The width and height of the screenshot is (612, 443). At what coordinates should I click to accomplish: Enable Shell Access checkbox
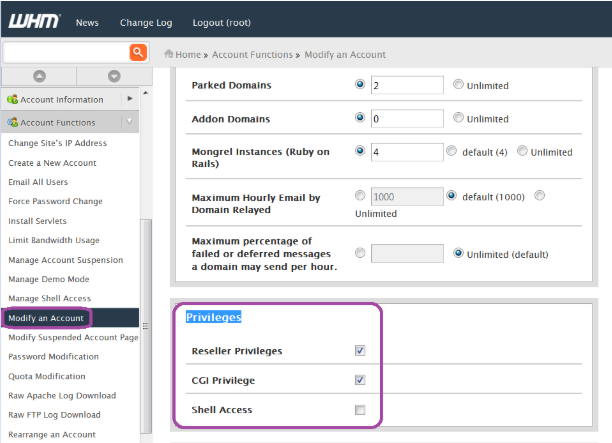tap(360, 410)
